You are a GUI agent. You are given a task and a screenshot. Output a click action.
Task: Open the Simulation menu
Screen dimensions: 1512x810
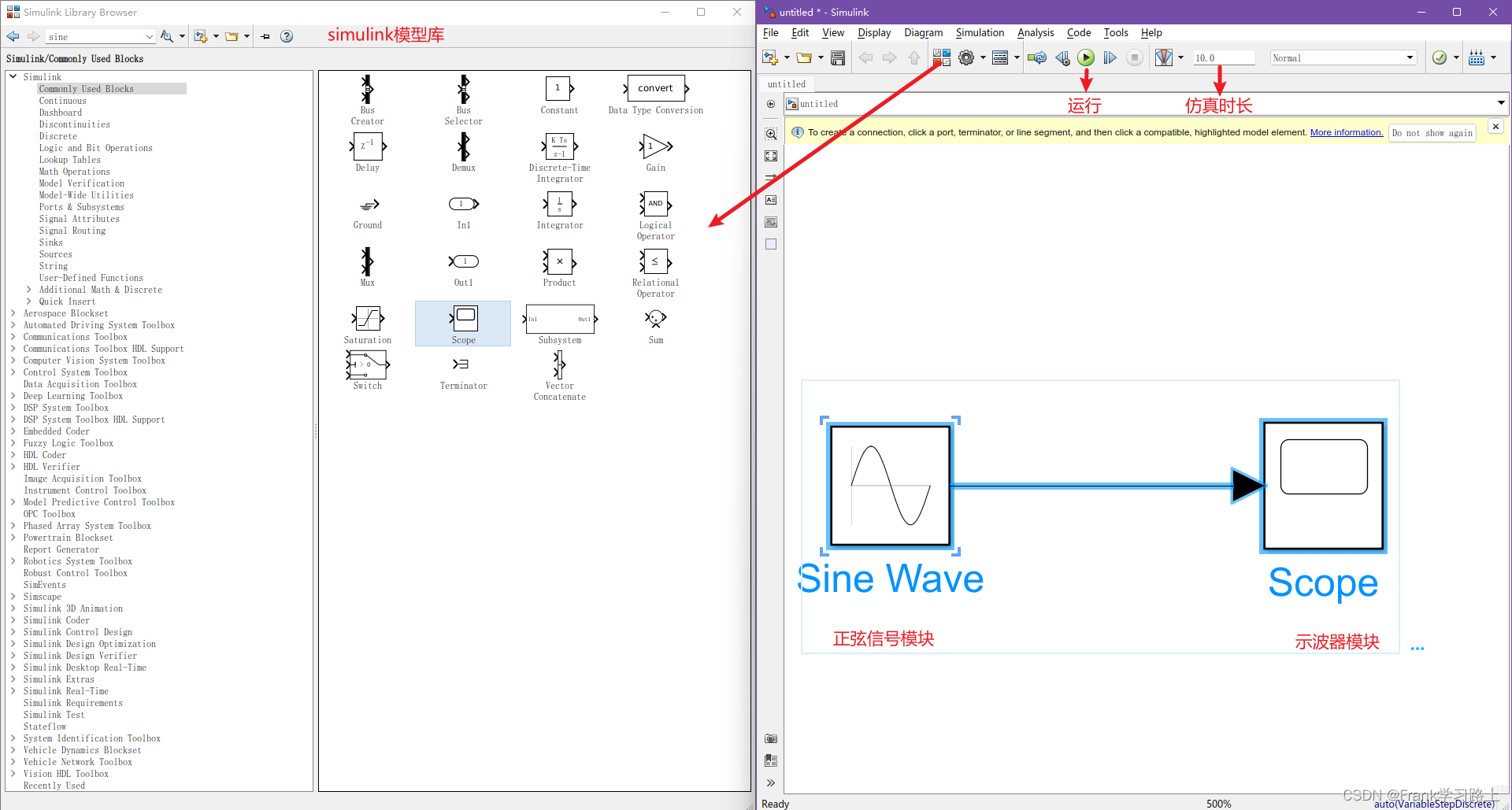[x=980, y=32]
